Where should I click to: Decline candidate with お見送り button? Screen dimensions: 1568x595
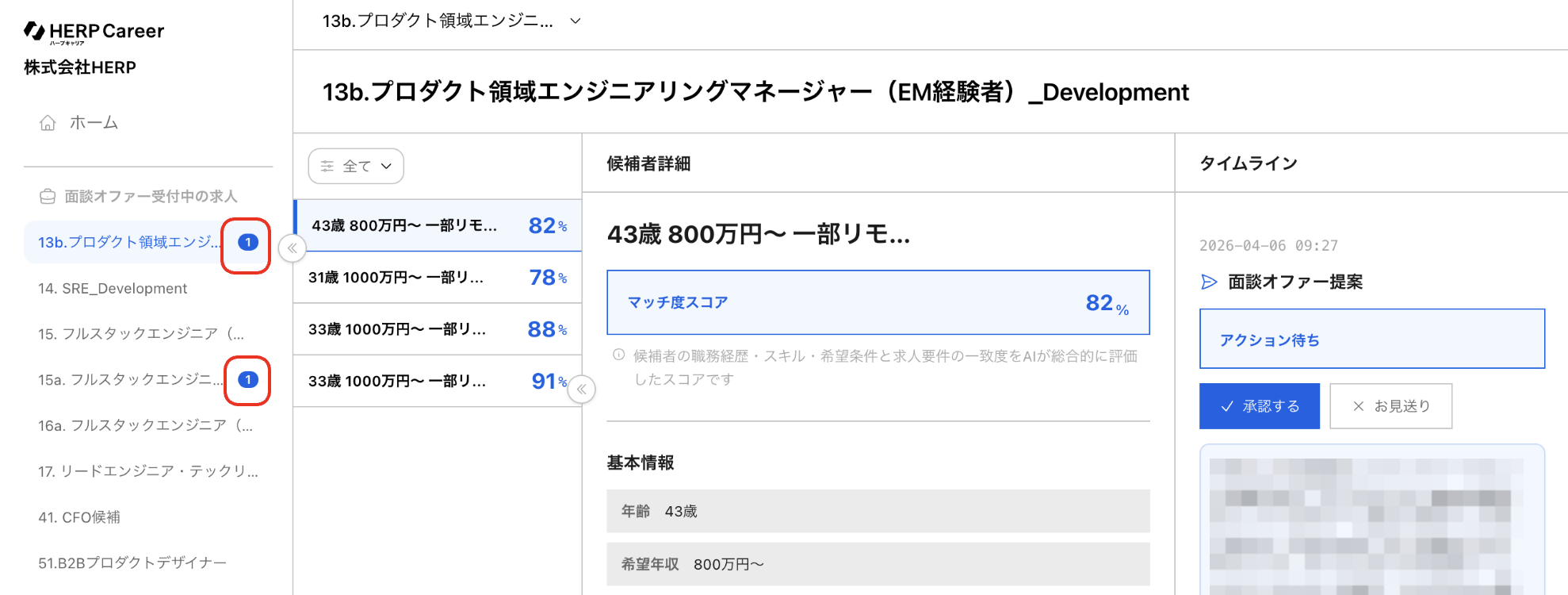(1391, 406)
